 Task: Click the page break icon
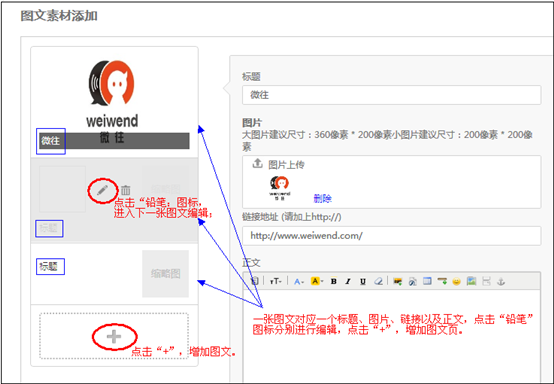point(487,282)
